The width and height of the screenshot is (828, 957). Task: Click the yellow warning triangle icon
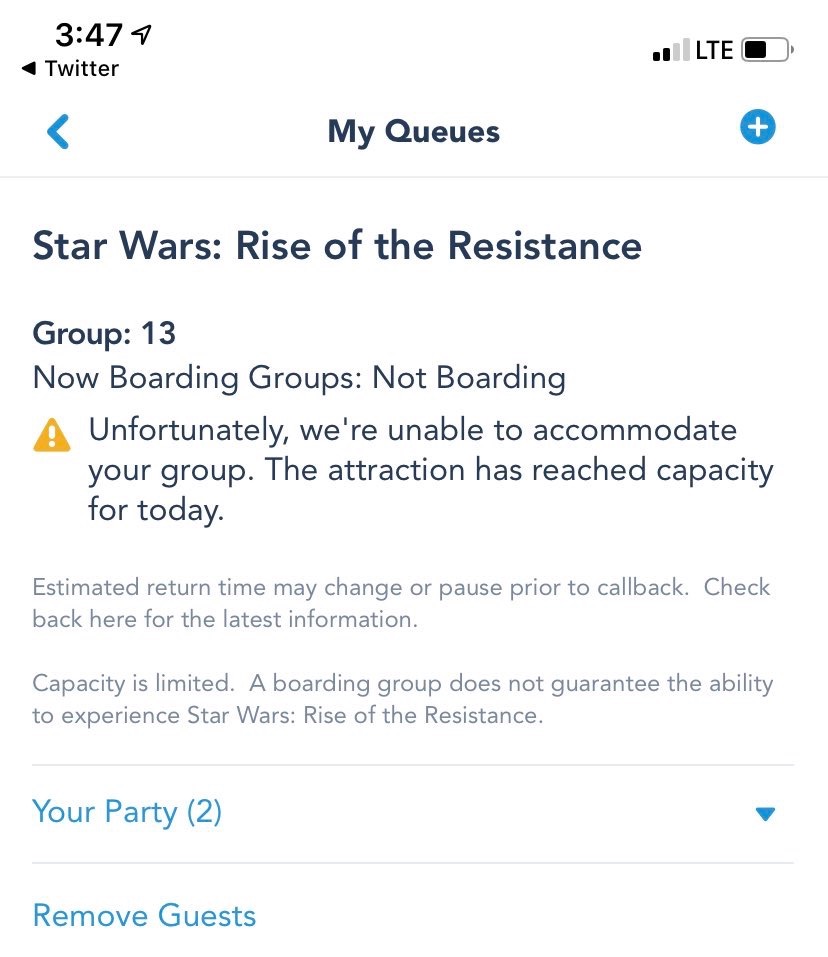click(x=52, y=436)
